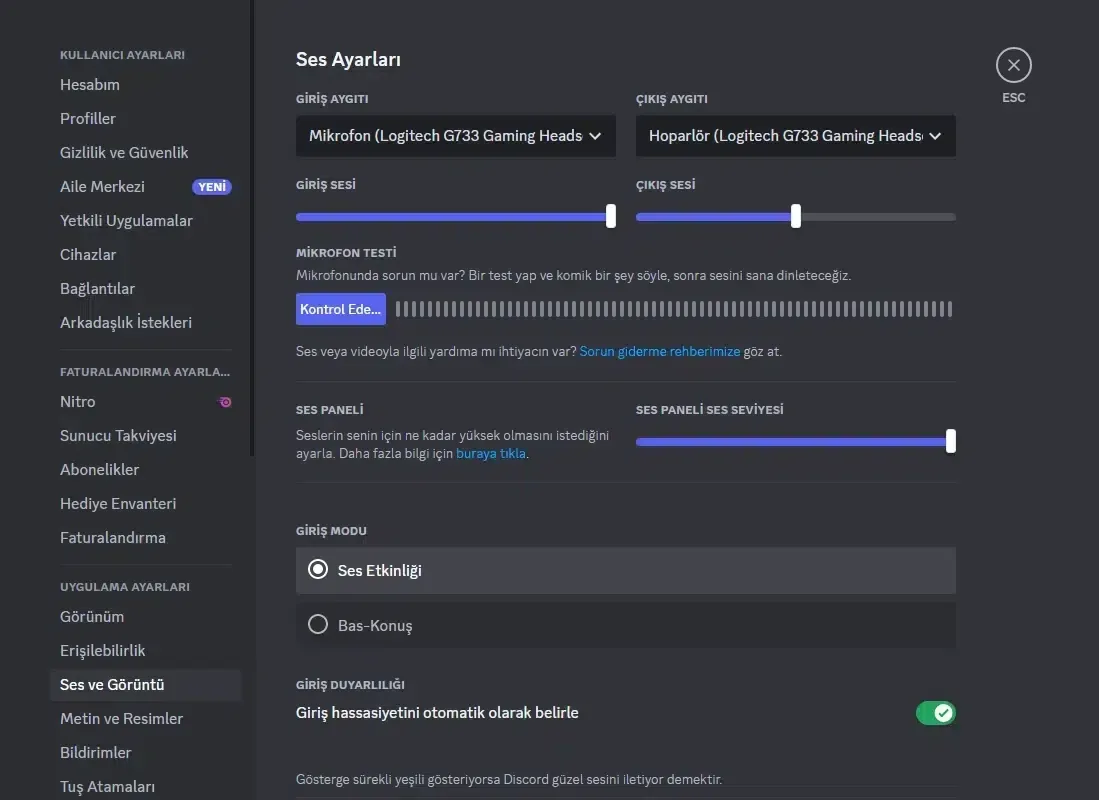Adjust the Çıkış Sesi output volume slider
The height and width of the screenshot is (800, 1099).
[x=796, y=217]
